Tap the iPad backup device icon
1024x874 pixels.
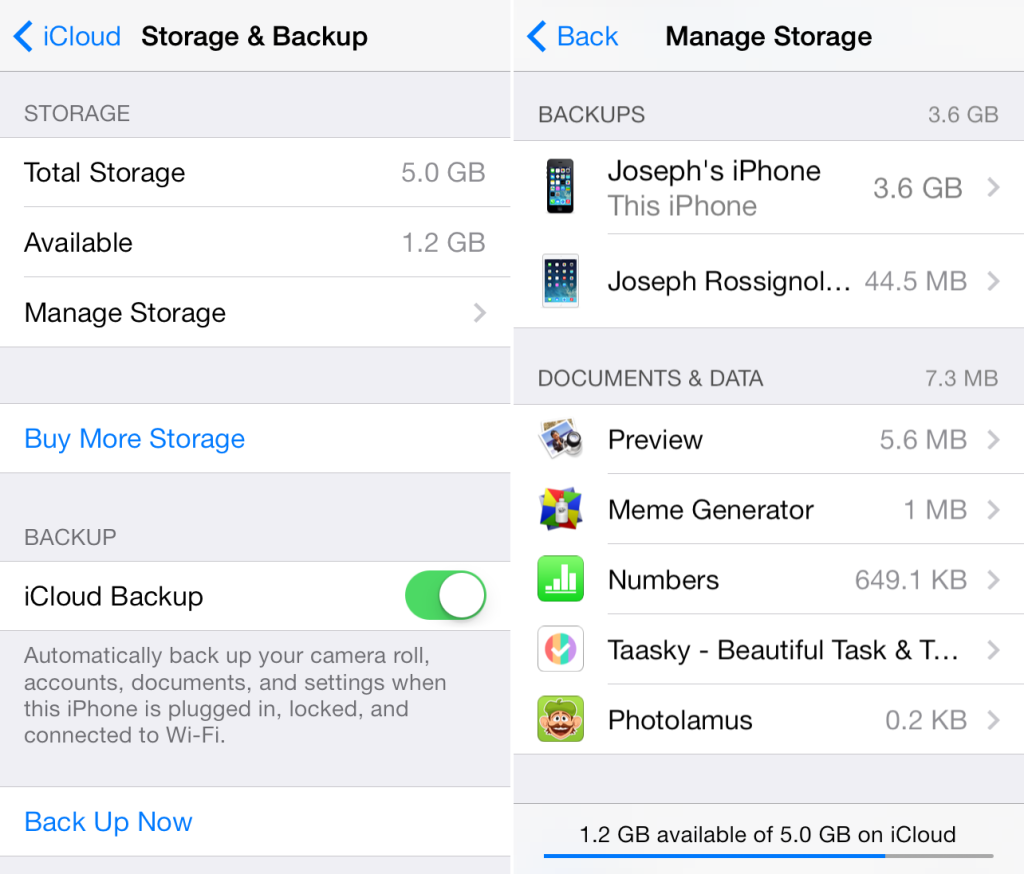[560, 281]
